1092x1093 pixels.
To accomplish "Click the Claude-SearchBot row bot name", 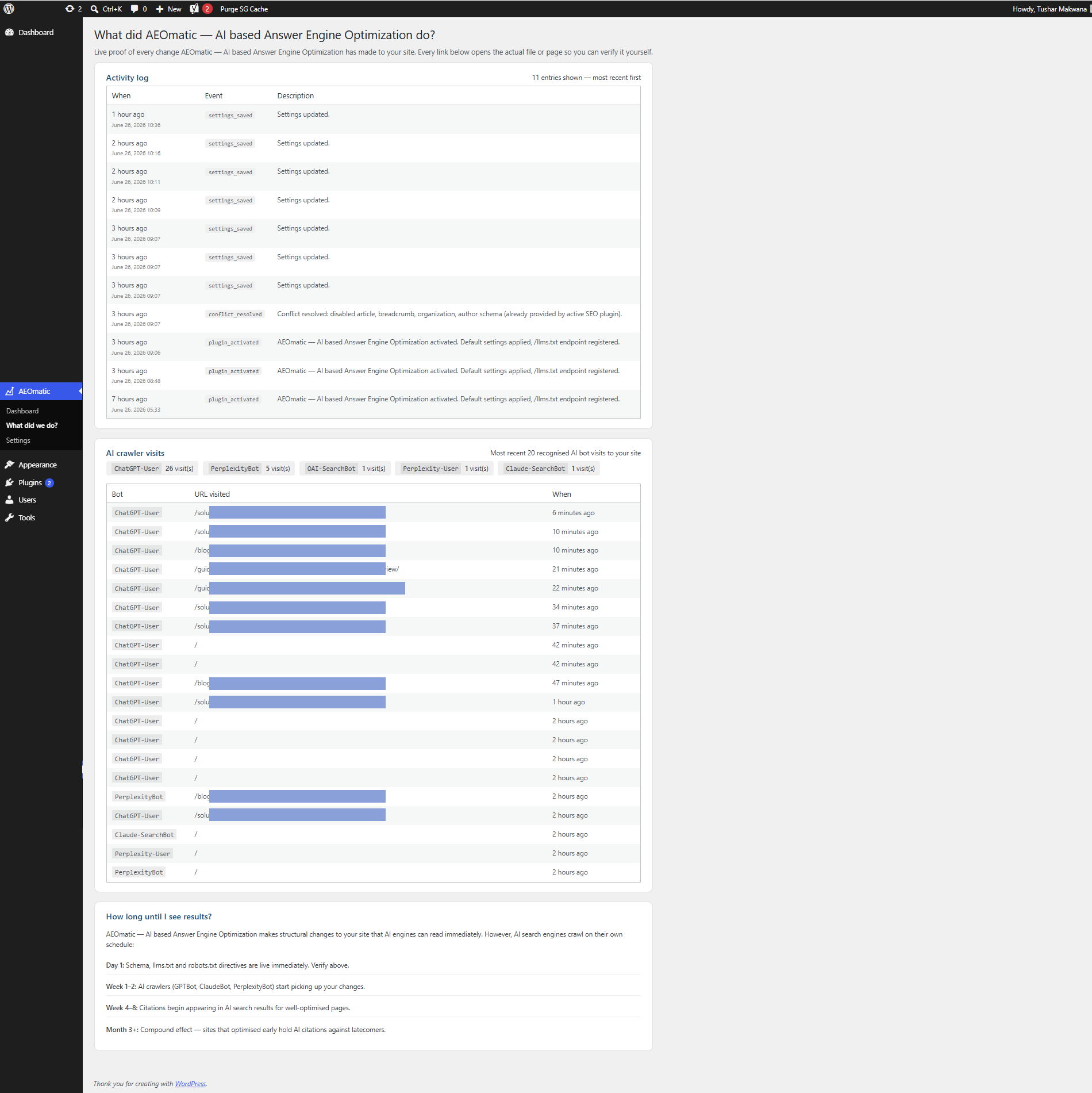I will coord(144,834).
